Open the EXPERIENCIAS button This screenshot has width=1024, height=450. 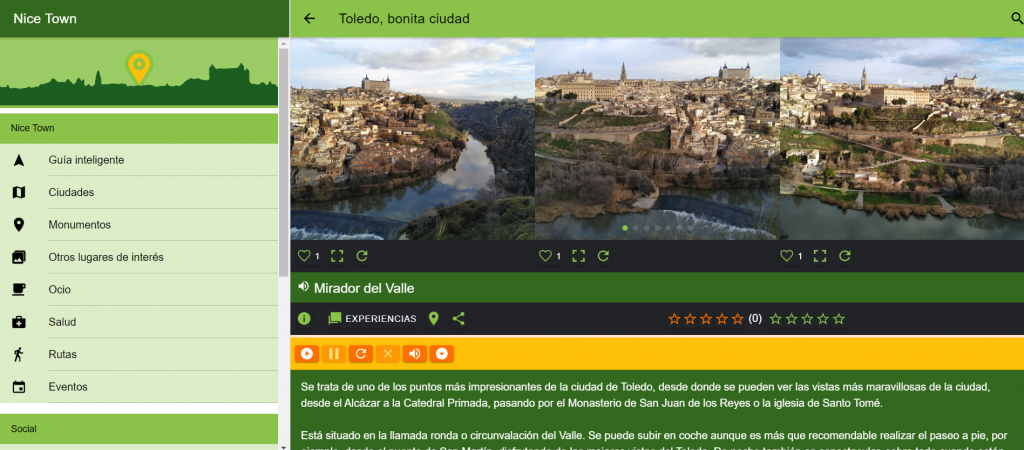tap(372, 319)
